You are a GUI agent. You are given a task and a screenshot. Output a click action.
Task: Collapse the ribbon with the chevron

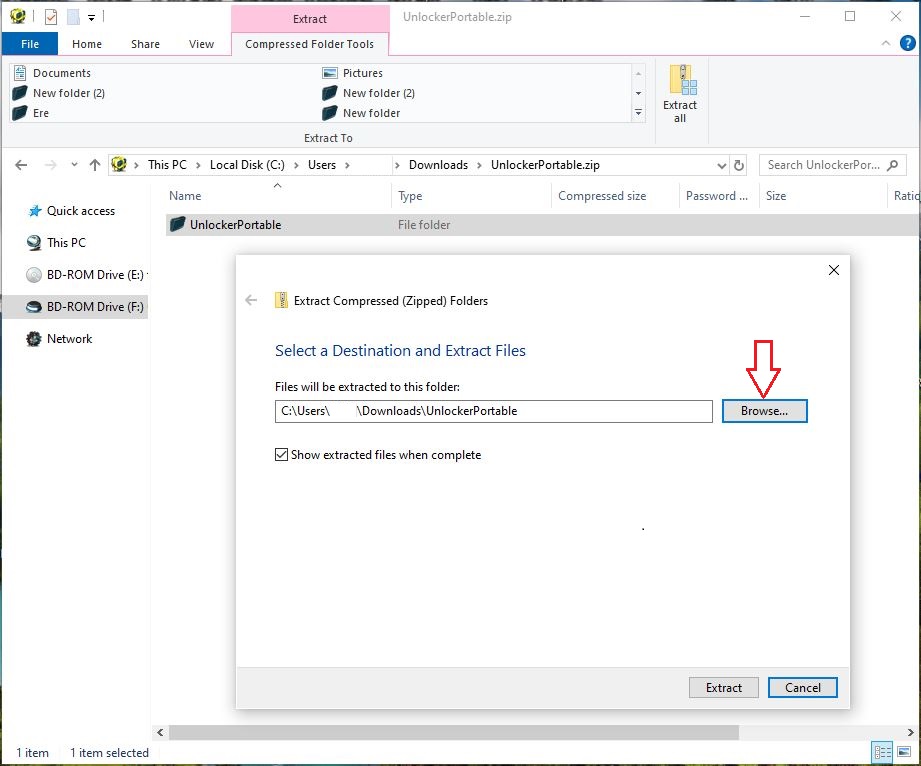[x=885, y=44]
